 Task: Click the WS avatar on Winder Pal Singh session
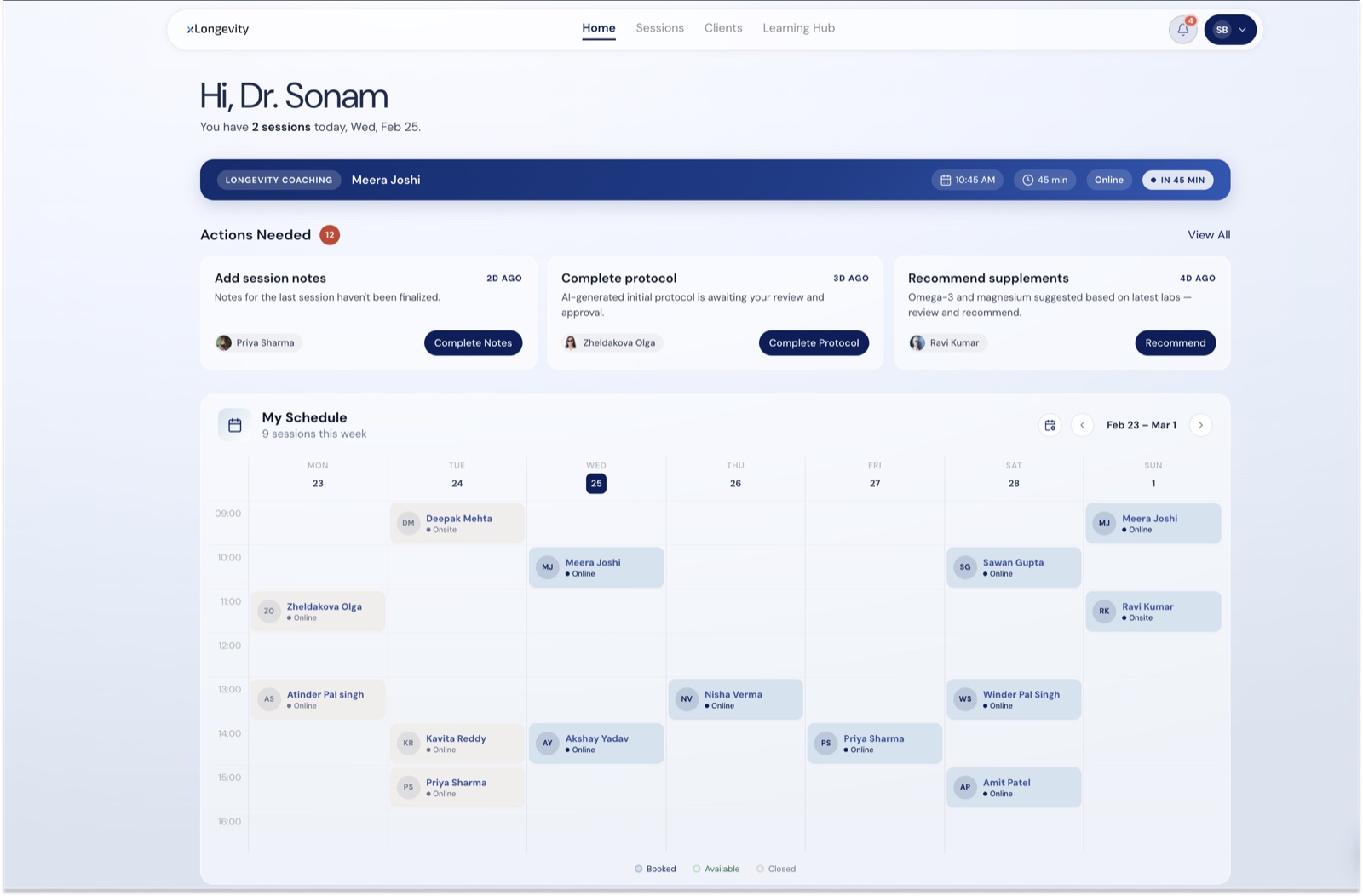click(x=964, y=699)
